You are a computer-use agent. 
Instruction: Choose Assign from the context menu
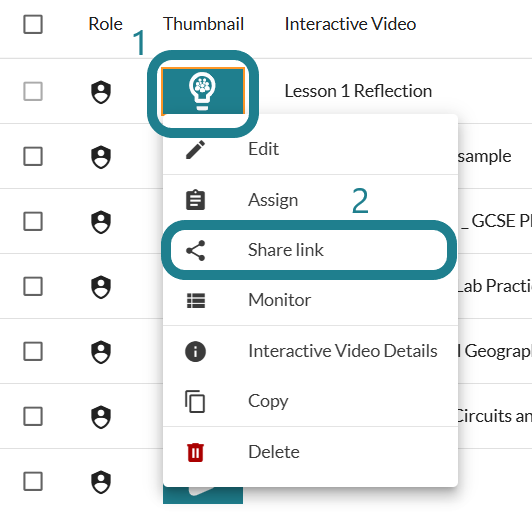pyautogui.click(x=310, y=200)
